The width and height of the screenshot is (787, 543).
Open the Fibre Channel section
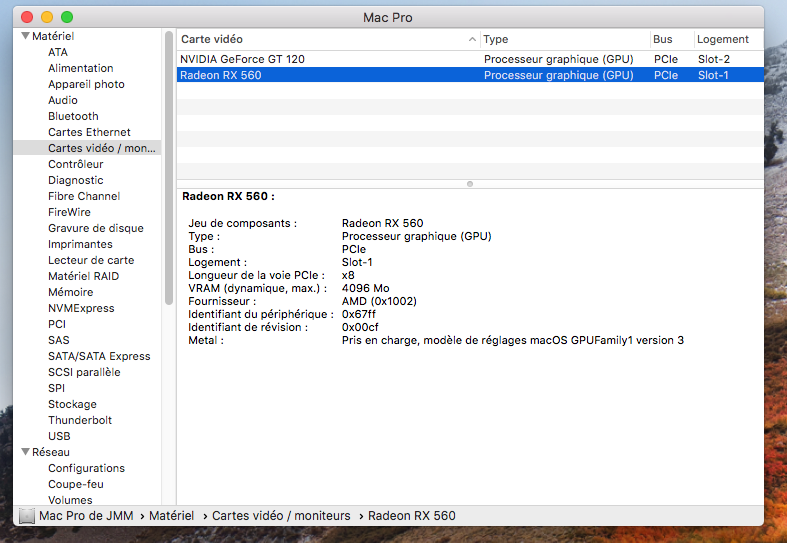[84, 196]
